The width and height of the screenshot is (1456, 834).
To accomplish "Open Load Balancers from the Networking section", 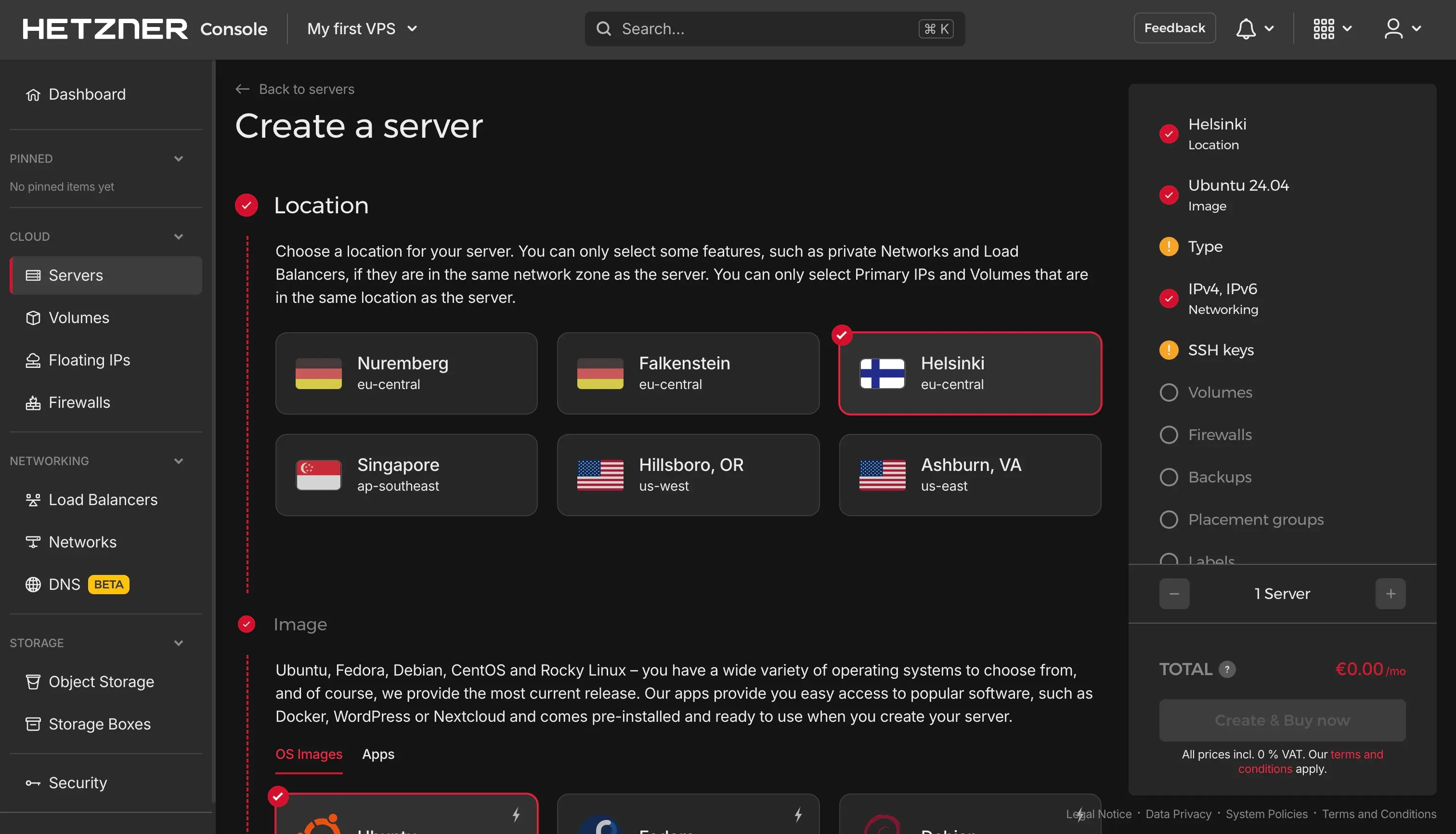I will pos(103,499).
